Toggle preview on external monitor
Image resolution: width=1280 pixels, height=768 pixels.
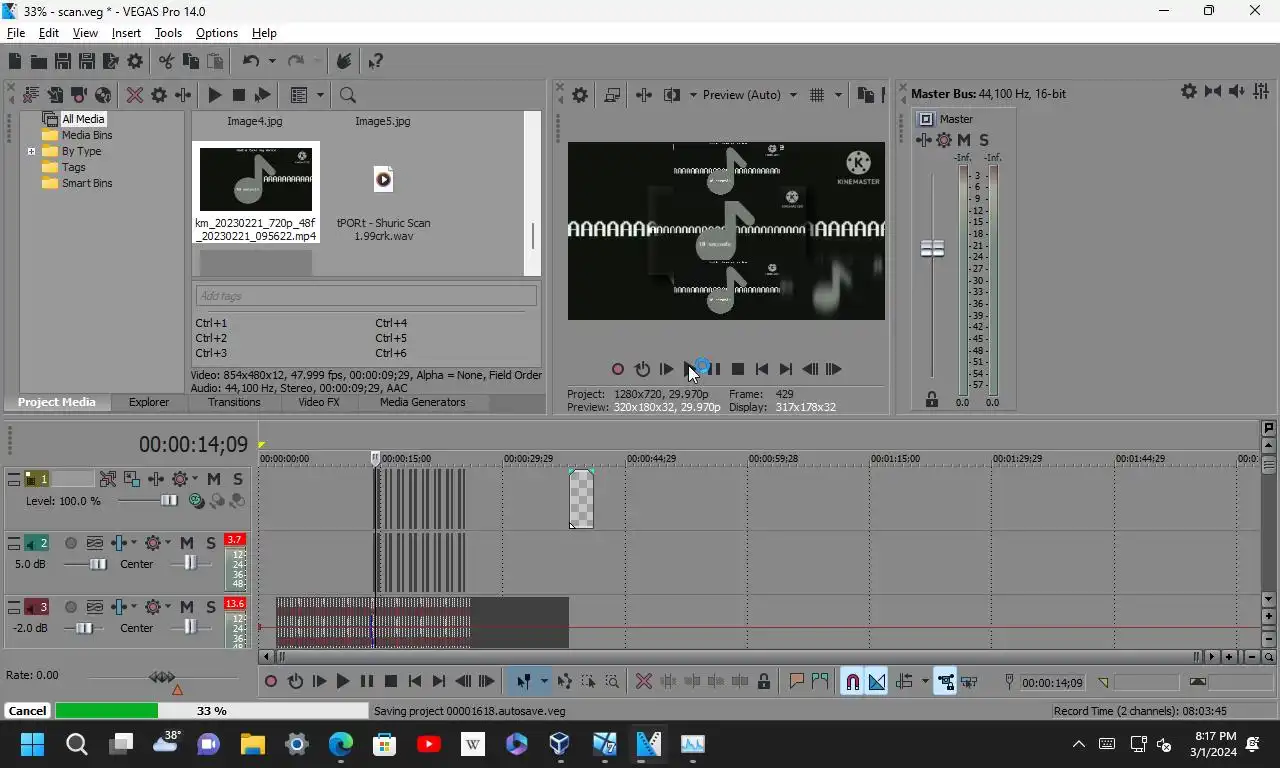[x=612, y=95]
